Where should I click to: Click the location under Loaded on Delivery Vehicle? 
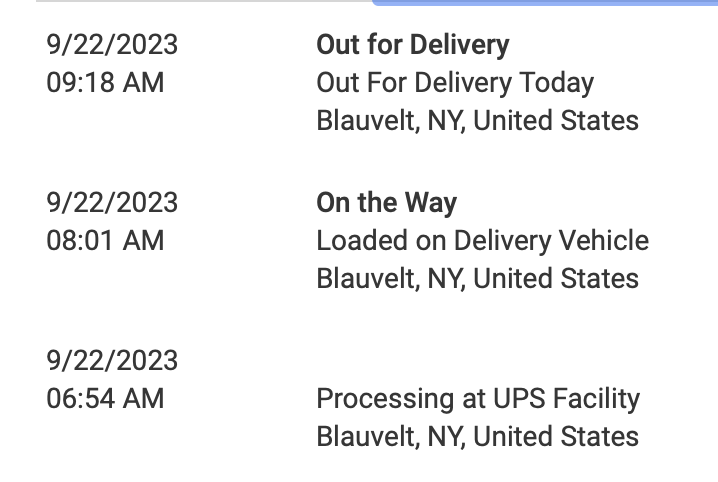coord(478,279)
